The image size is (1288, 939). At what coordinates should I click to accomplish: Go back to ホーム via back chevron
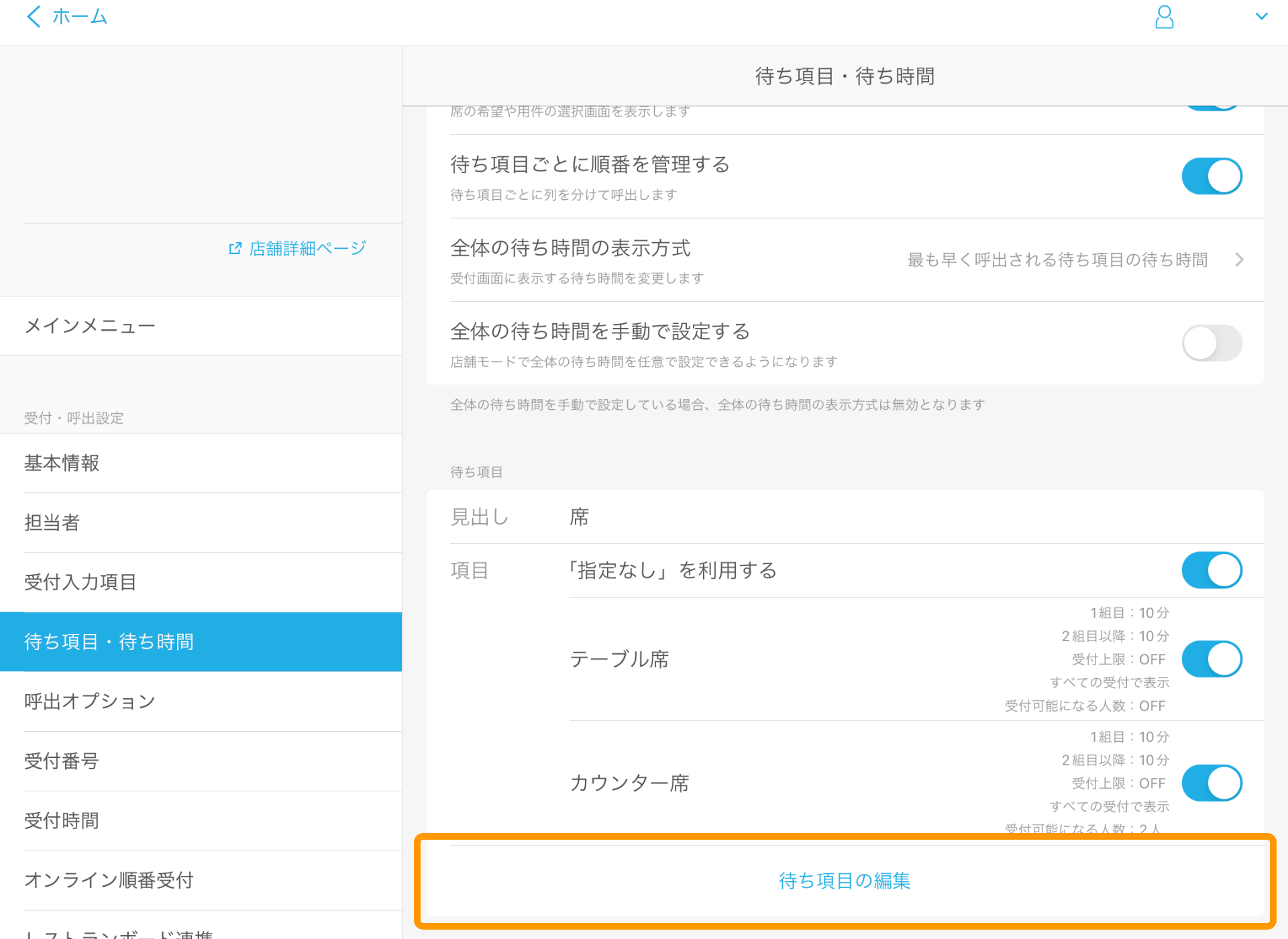point(34,17)
